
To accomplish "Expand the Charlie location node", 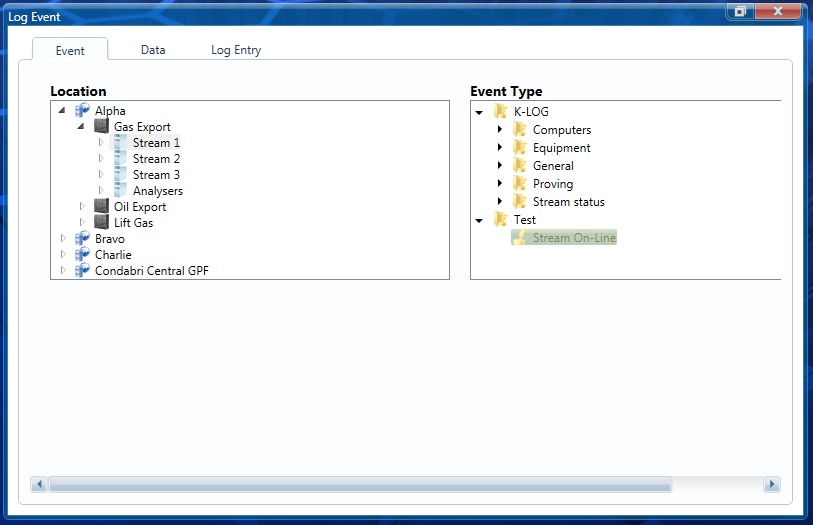I will pos(63,254).
